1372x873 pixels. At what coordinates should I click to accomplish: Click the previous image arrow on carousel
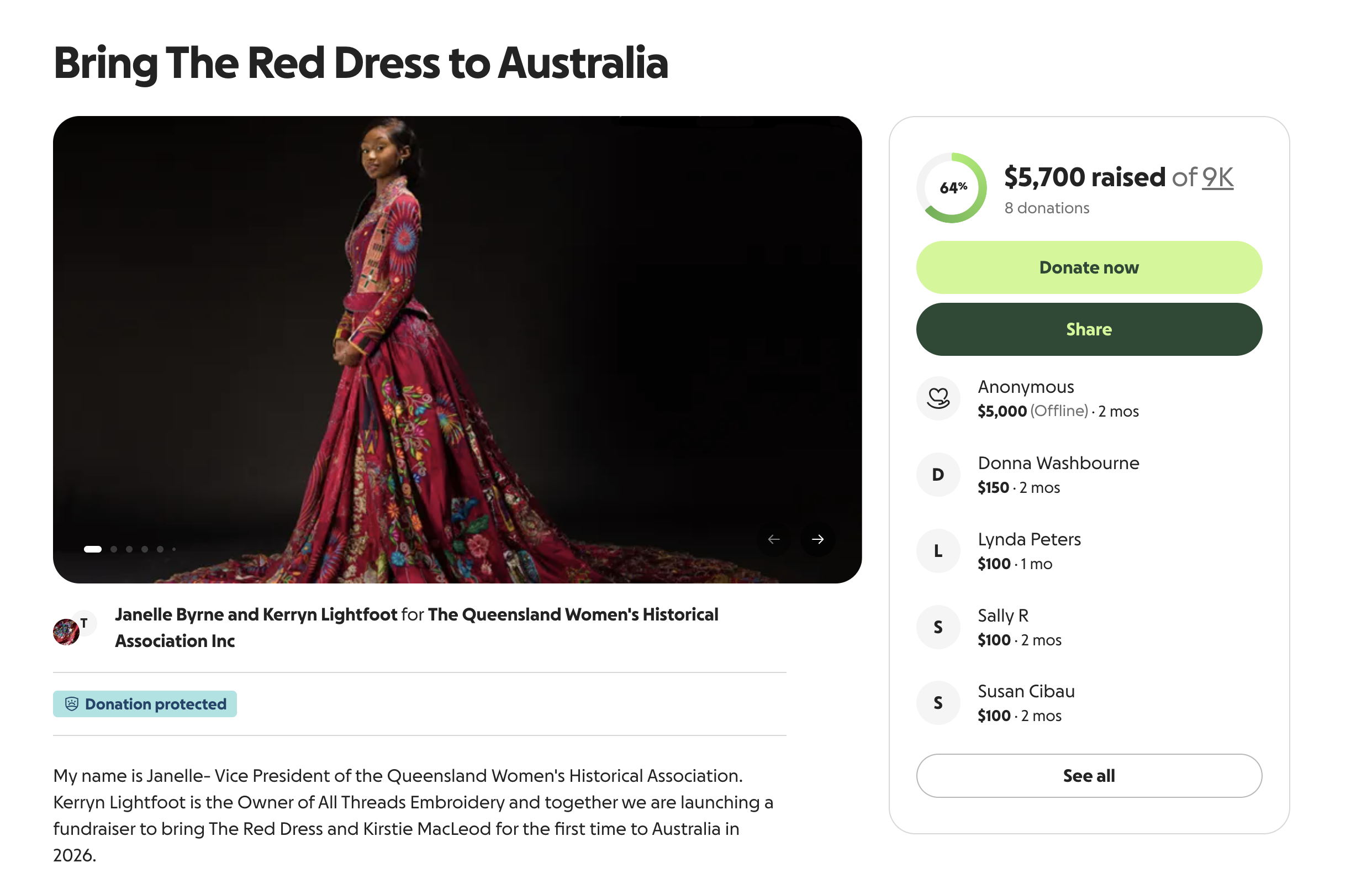click(773, 539)
